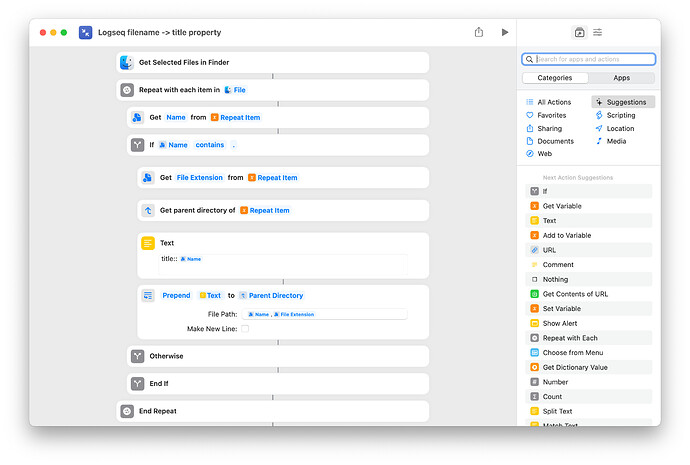
Task: Add the Get Dictionary Value suggested action
Action: [589, 367]
